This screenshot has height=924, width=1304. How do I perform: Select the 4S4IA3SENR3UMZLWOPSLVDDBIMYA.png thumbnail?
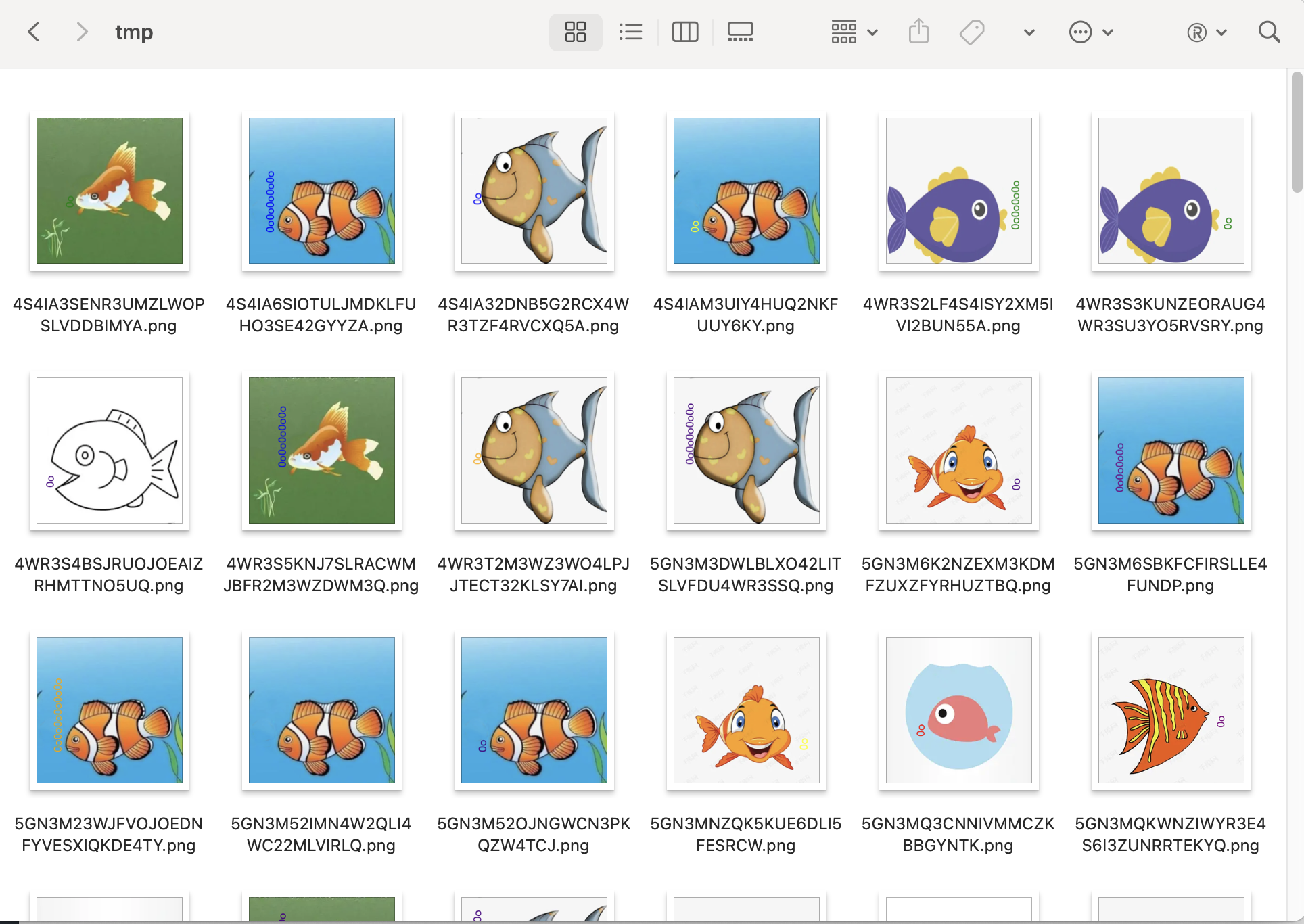pos(110,191)
